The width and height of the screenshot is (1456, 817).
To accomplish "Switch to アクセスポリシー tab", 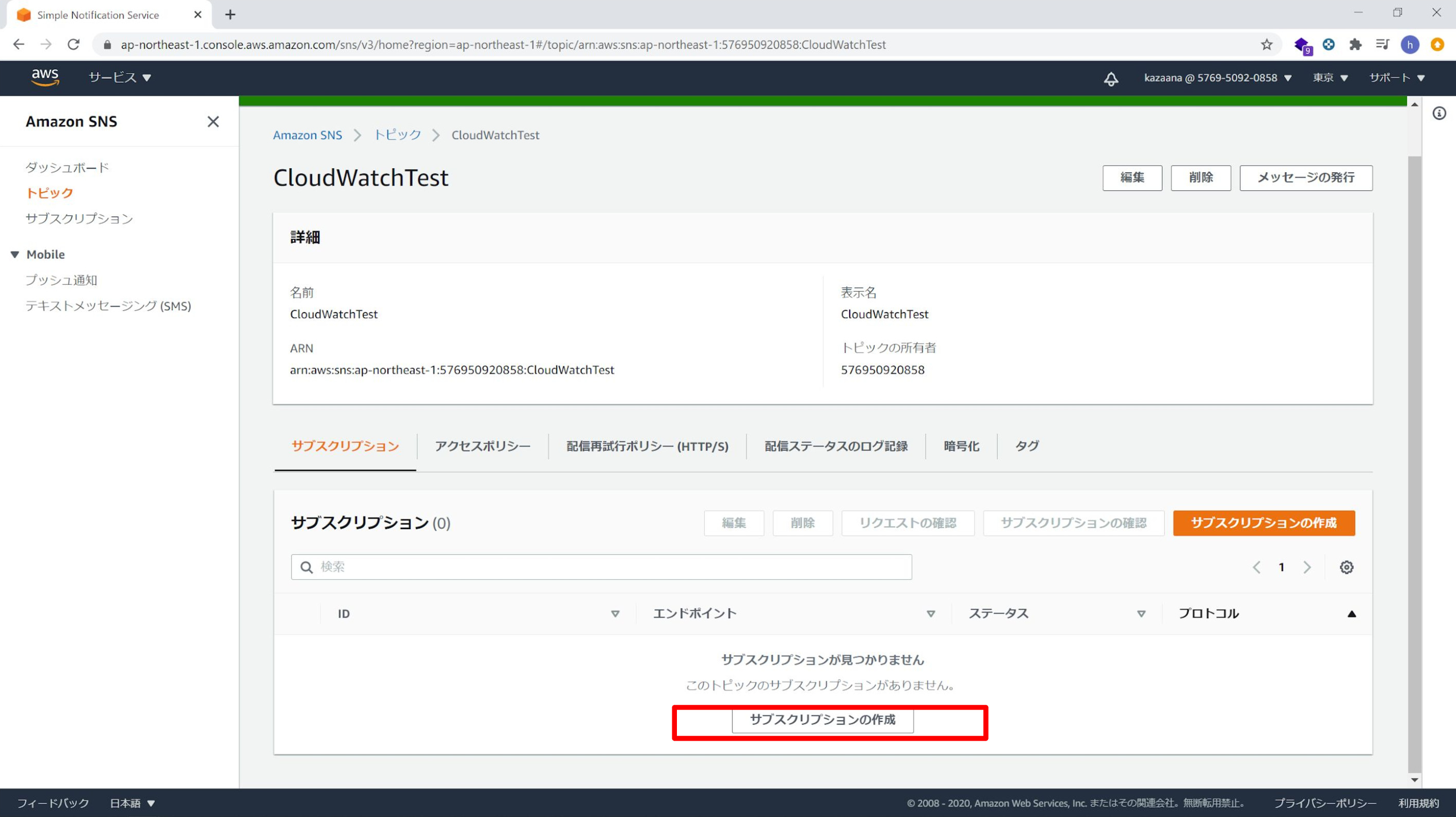I will [x=483, y=446].
